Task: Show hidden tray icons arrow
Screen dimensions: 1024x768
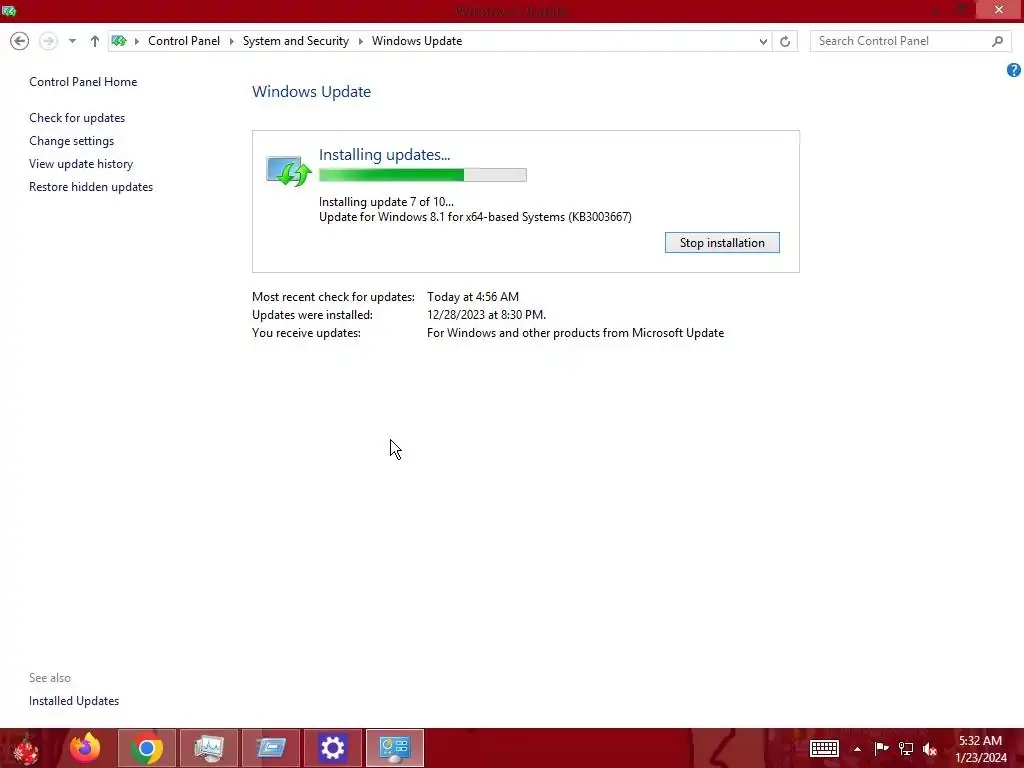Action: click(857, 749)
